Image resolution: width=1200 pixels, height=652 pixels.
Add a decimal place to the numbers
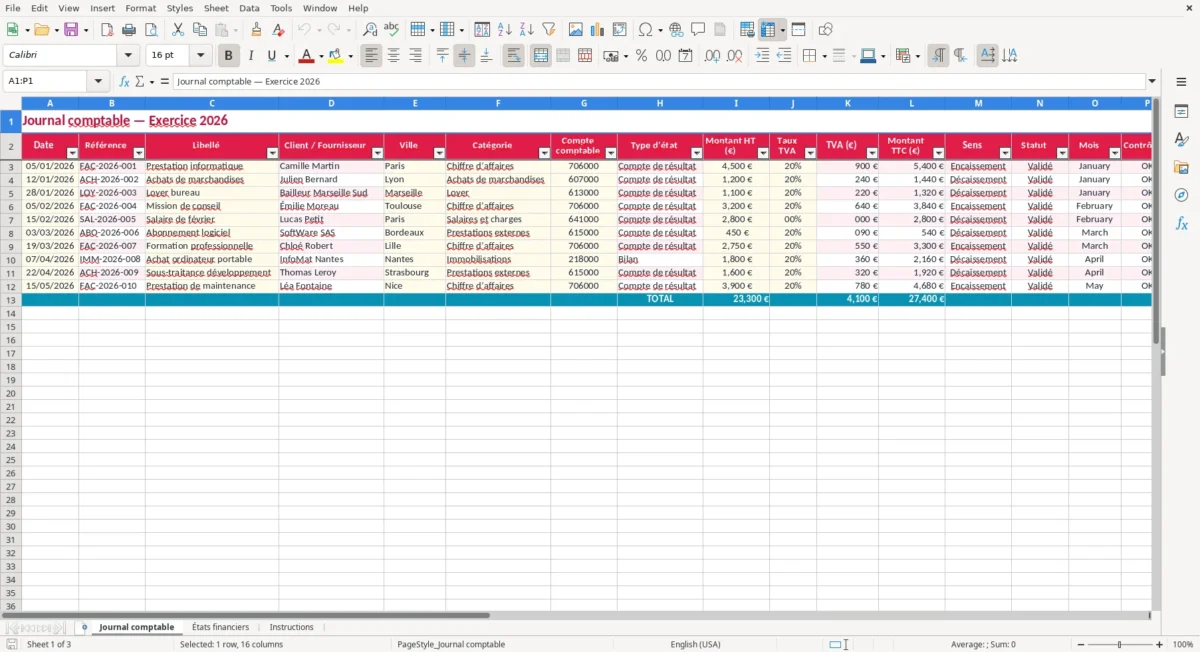712,56
